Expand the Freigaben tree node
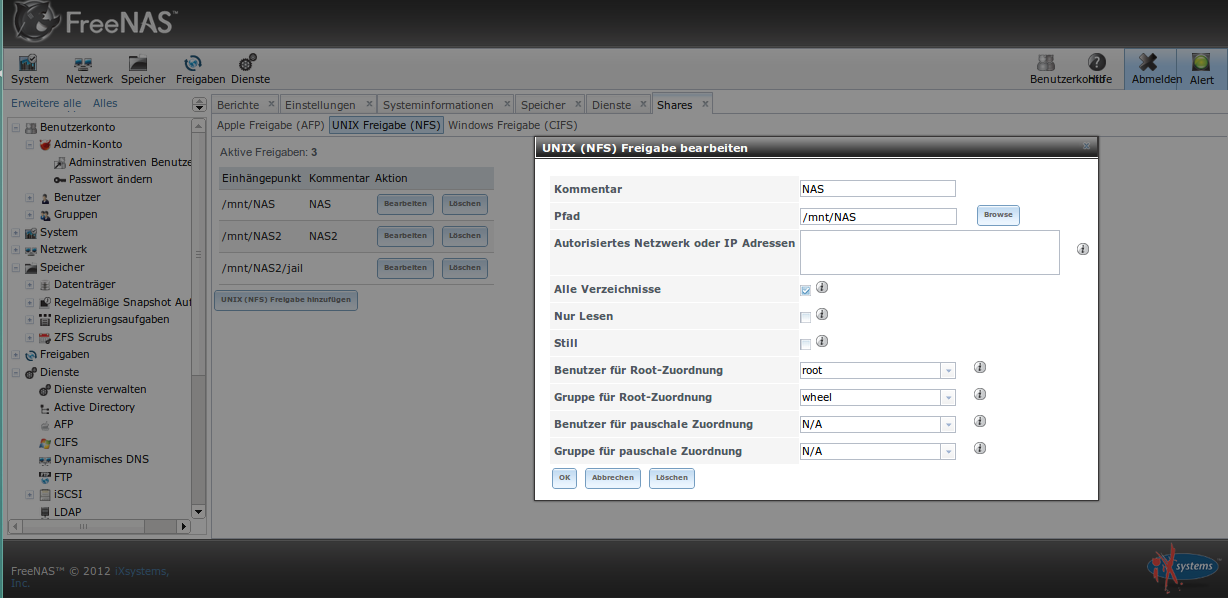1228x598 pixels. [x=15, y=355]
